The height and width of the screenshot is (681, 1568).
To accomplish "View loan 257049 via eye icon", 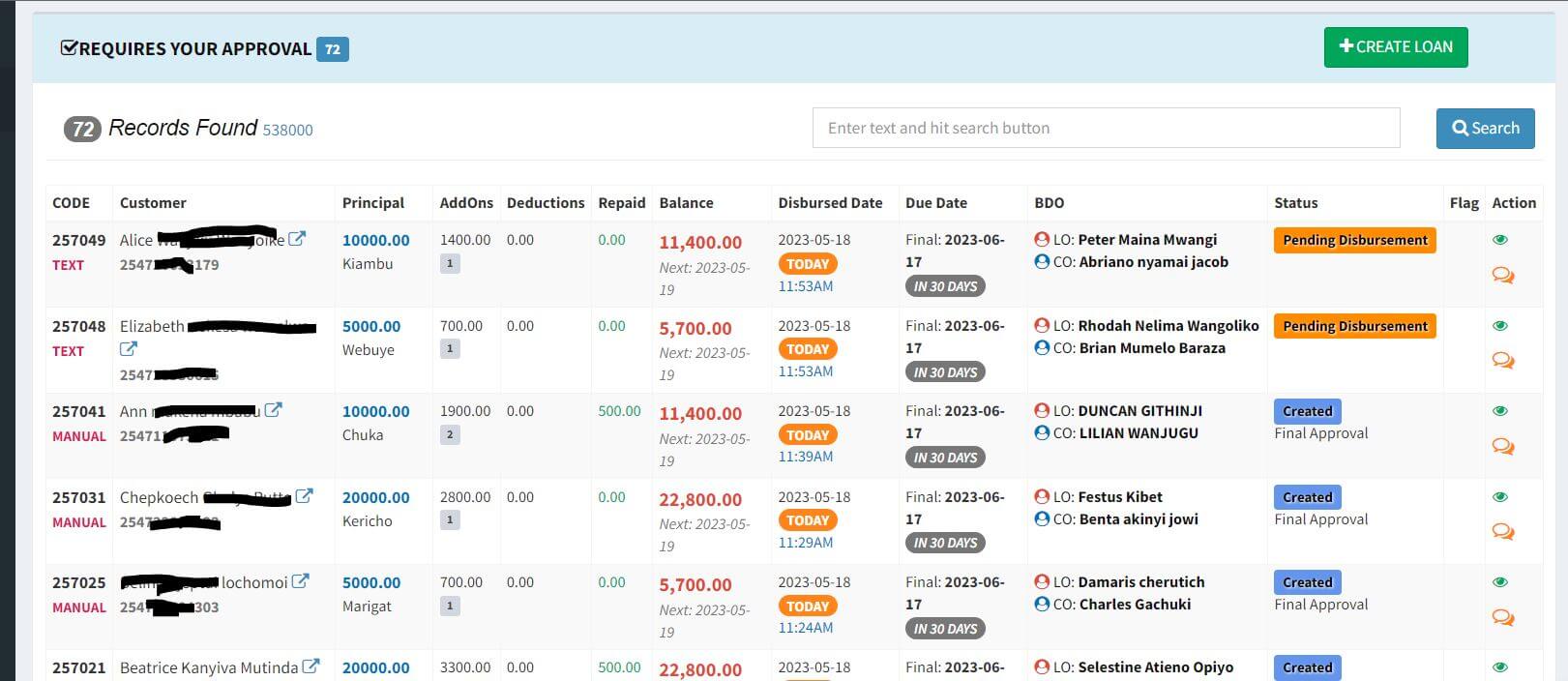I will click(x=1500, y=240).
